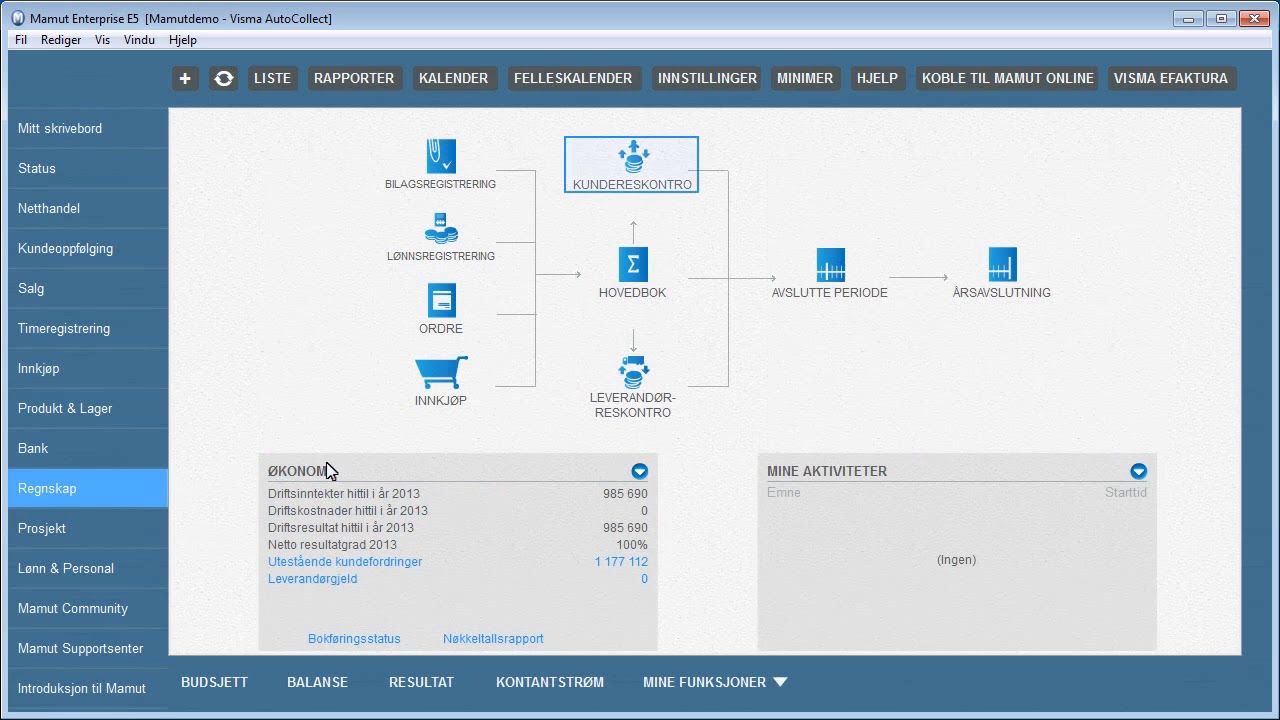
Task: Open Introduksjon til Mamut in the sidebar
Action: click(88, 688)
